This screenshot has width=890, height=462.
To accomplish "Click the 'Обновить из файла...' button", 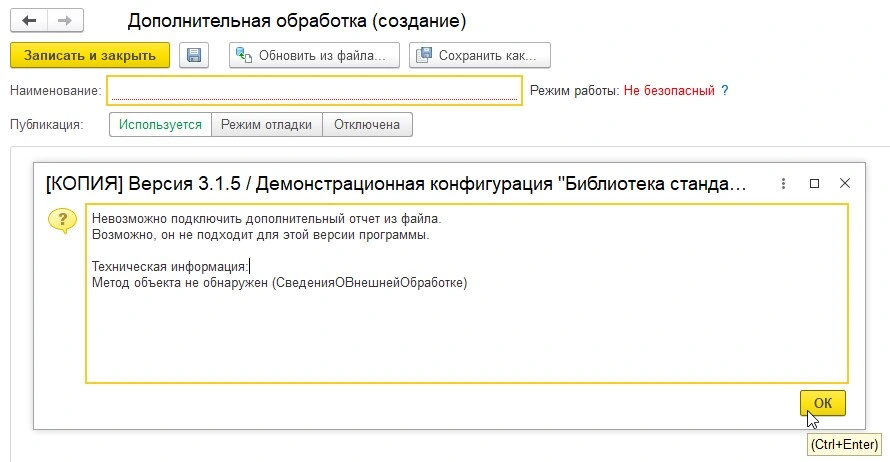I will pos(314,55).
